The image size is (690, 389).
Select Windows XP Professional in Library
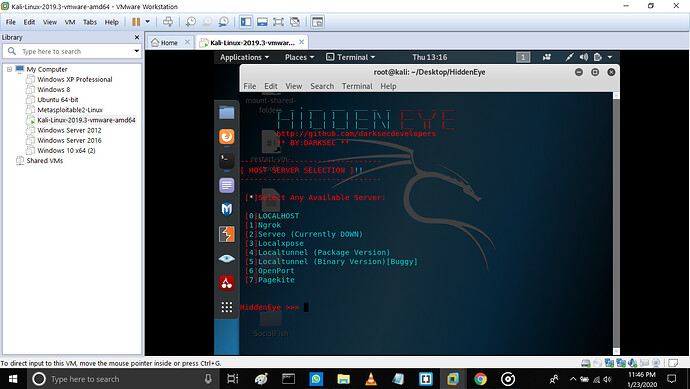pyautogui.click(x=74, y=79)
